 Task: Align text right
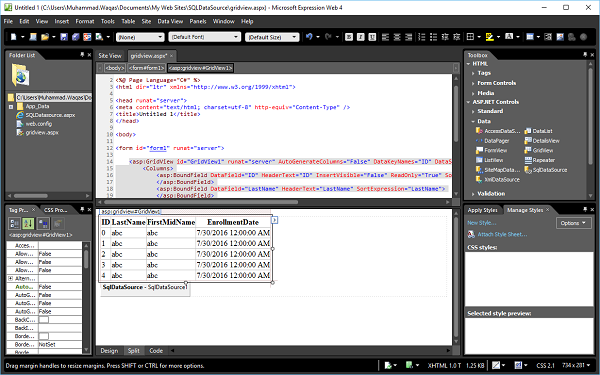click(409, 37)
